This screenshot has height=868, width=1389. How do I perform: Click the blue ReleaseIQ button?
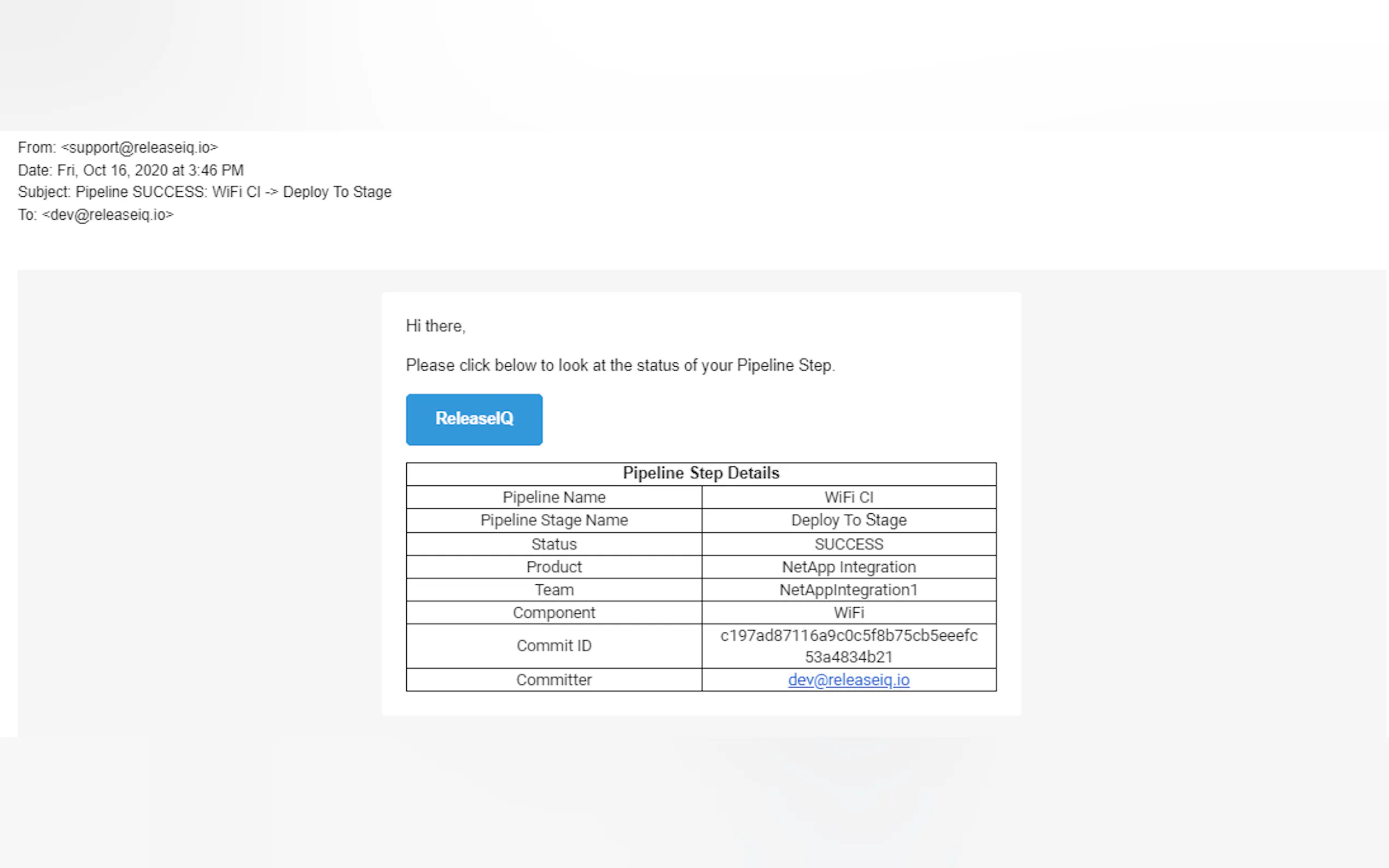474,419
